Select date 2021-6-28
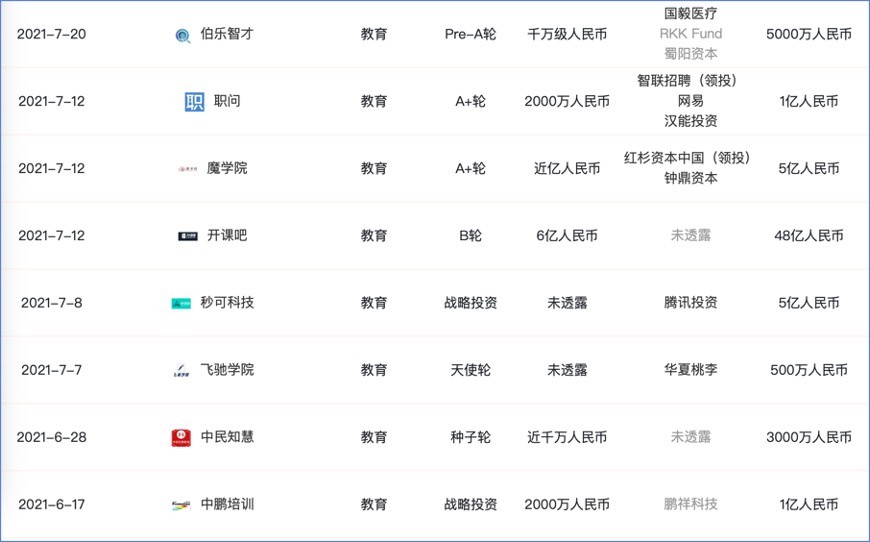Image resolution: width=870 pixels, height=542 pixels. point(52,437)
